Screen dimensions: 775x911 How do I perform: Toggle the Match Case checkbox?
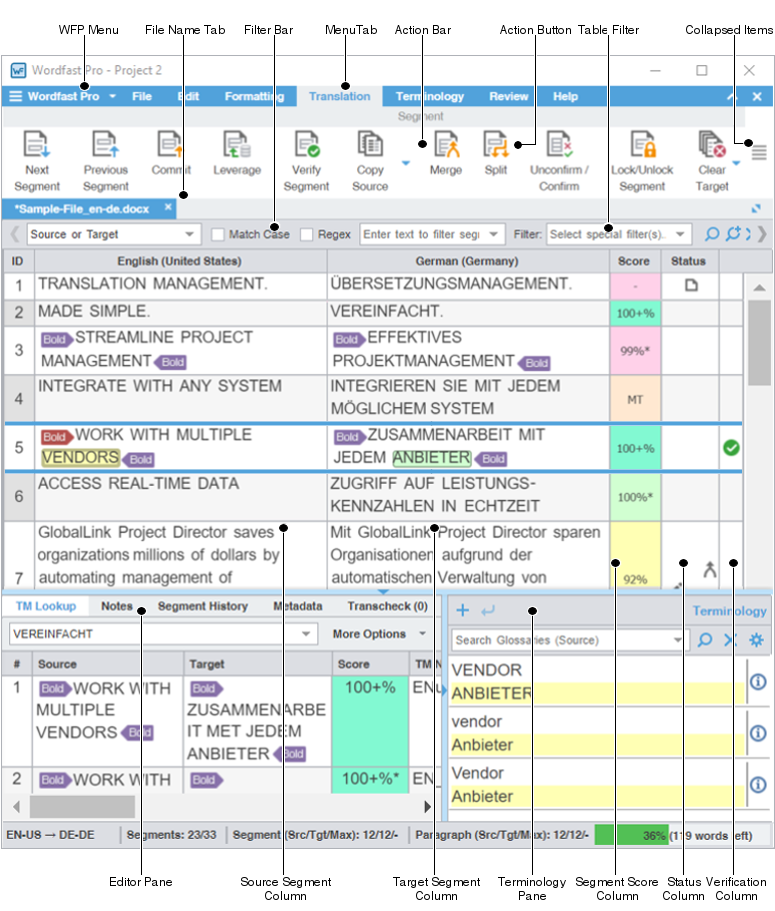(x=218, y=234)
